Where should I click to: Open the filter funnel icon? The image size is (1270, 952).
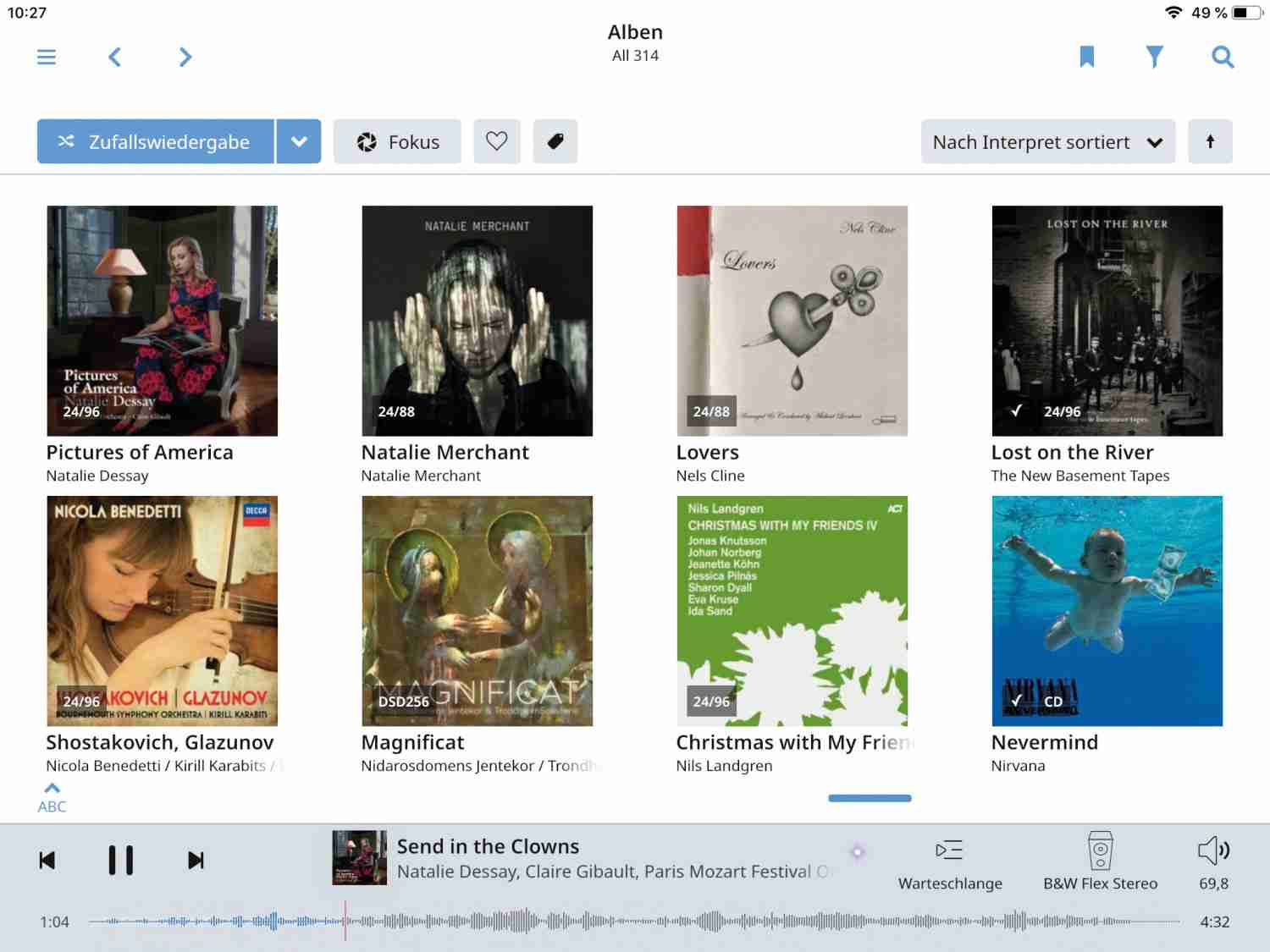pos(1154,57)
